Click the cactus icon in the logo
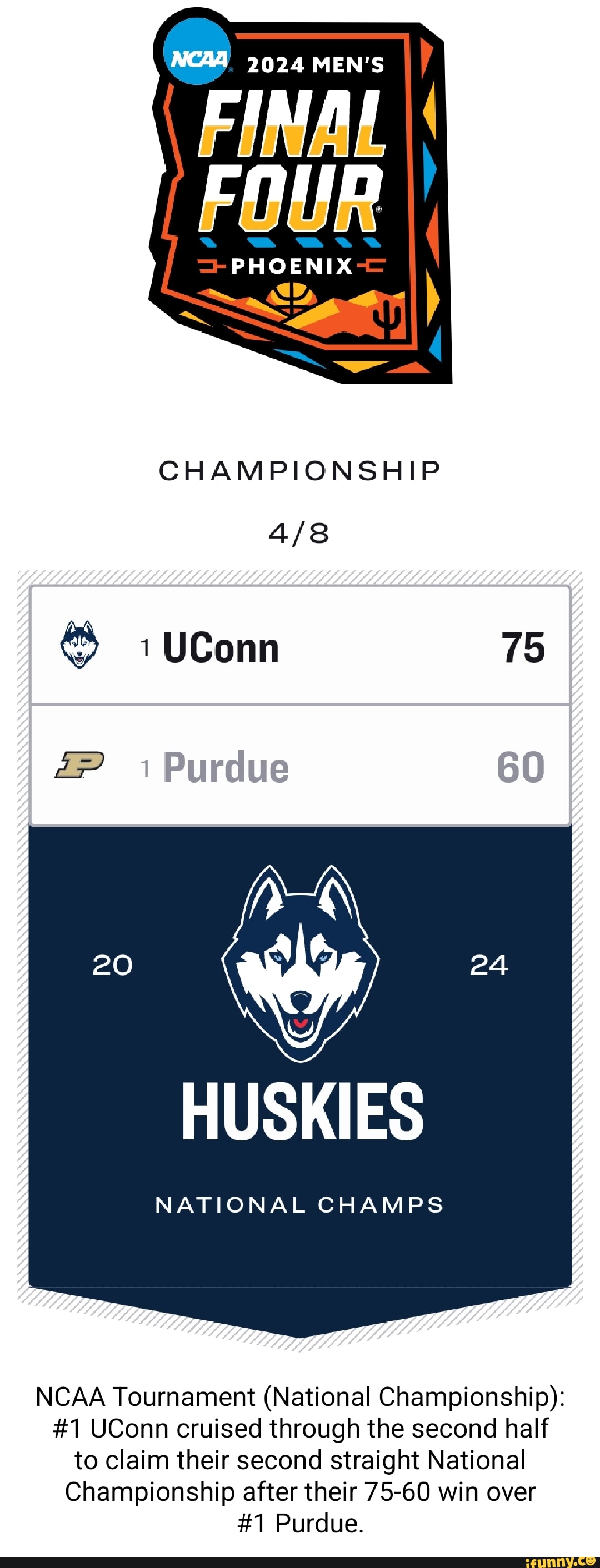Image resolution: width=600 pixels, height=1568 pixels. click(x=387, y=319)
